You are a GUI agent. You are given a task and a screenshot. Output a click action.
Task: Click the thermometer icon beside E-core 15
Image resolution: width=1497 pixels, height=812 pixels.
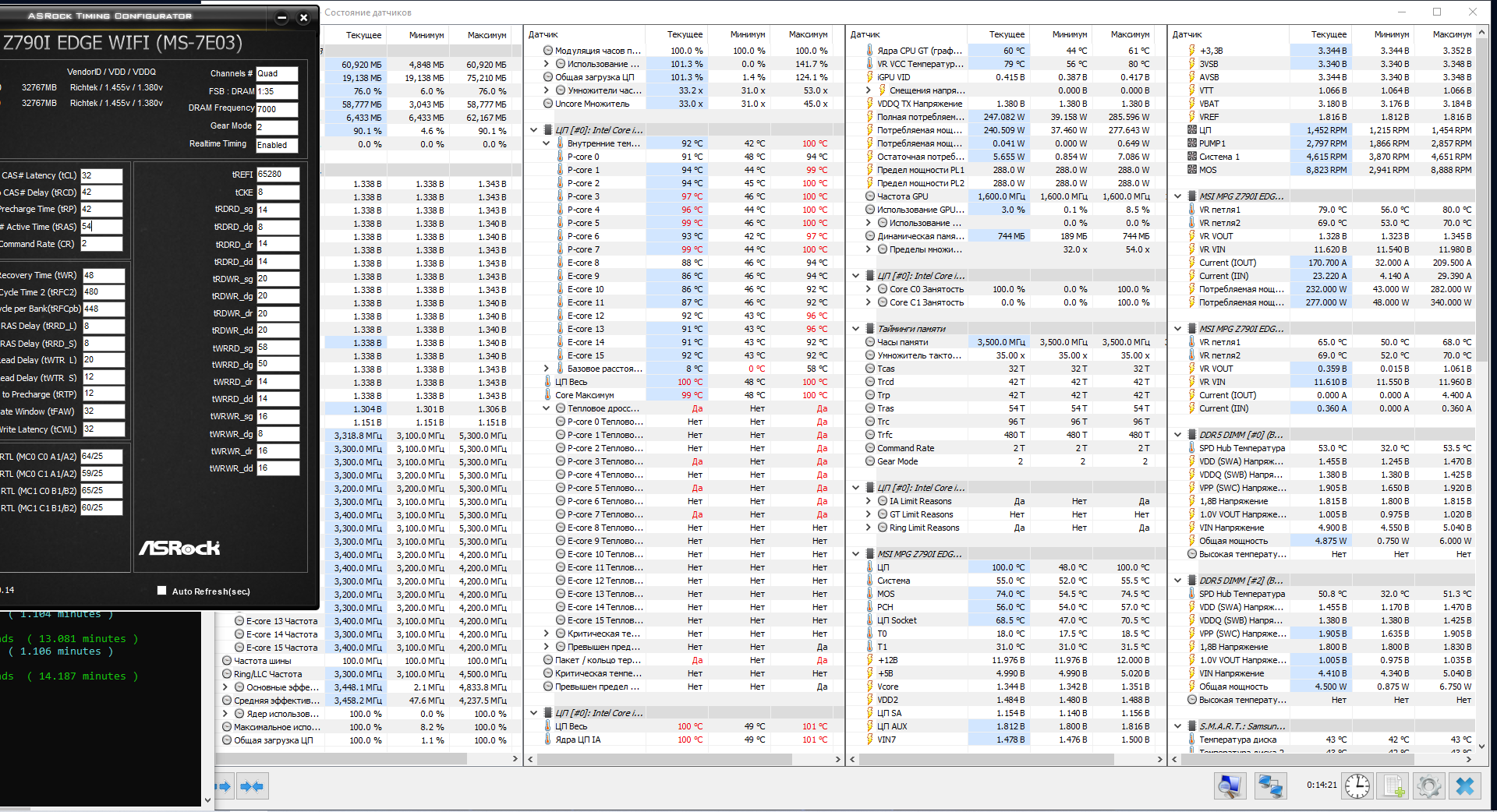point(560,355)
